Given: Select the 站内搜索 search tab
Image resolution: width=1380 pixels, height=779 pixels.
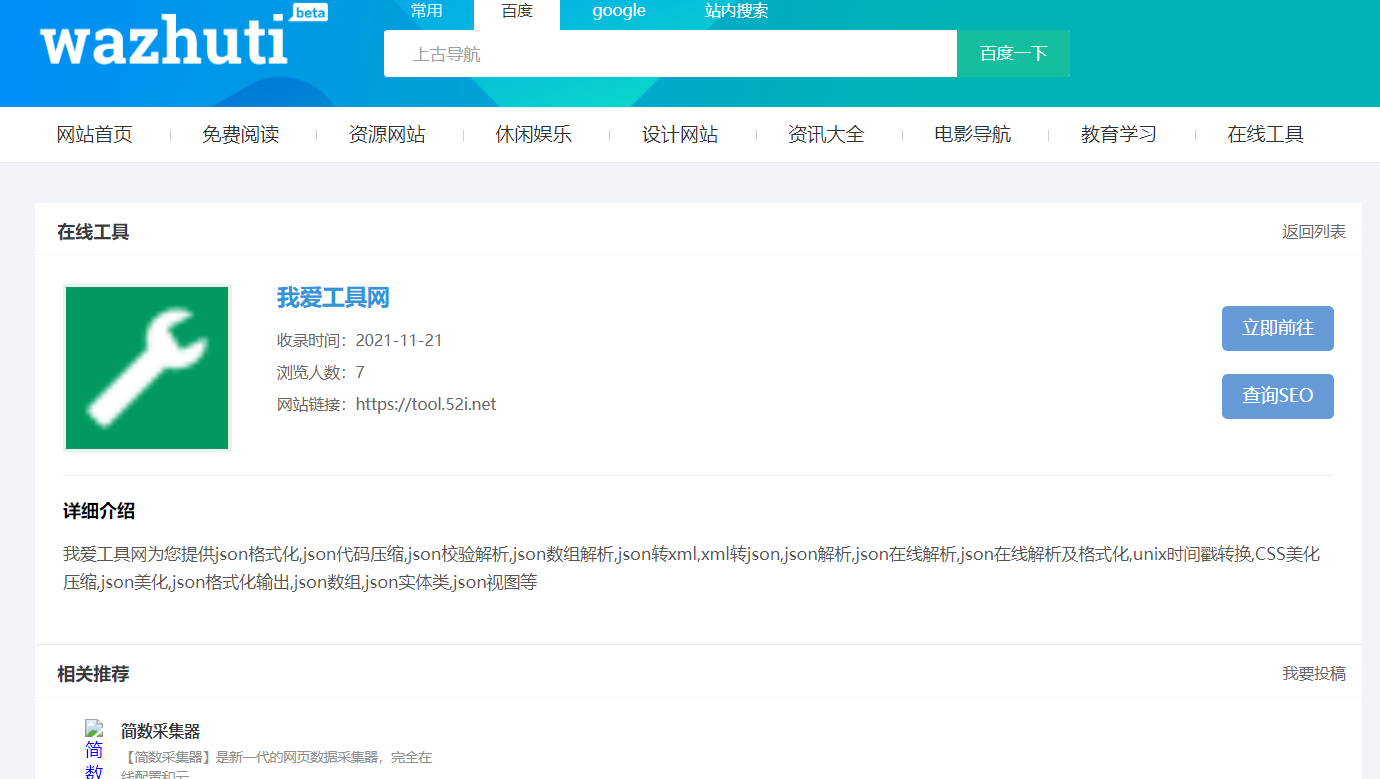Looking at the screenshot, I should (733, 12).
